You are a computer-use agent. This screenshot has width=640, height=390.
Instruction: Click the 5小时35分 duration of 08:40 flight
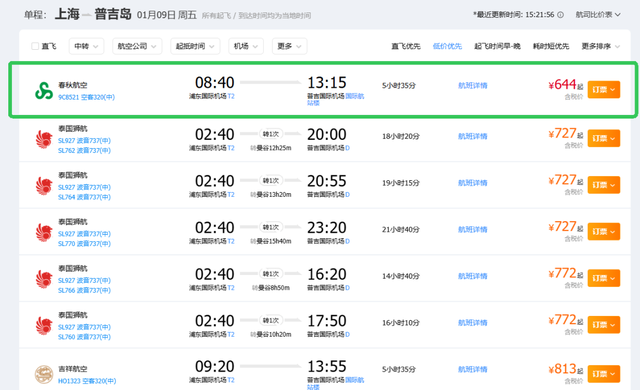[399, 86]
